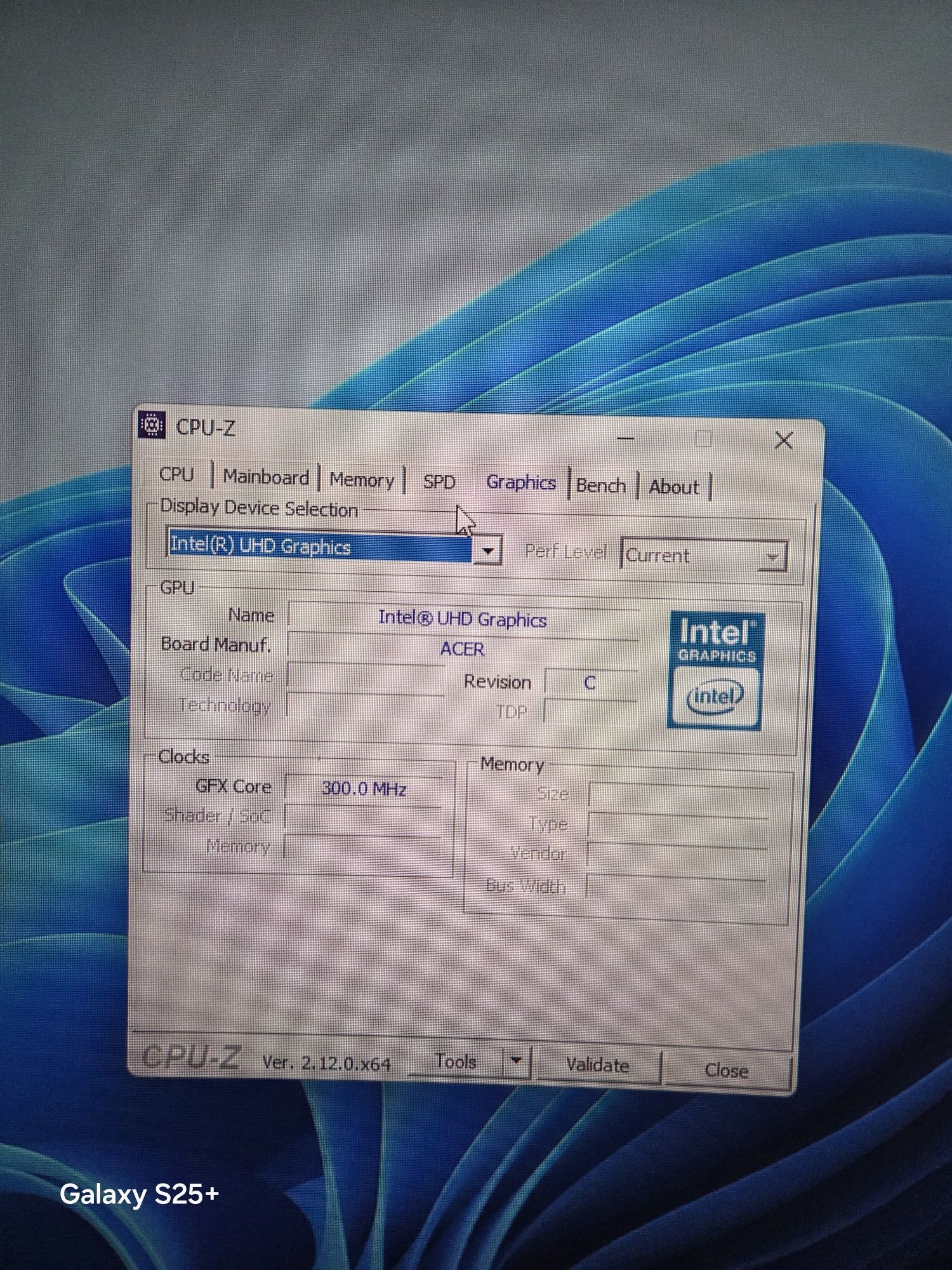Expand the Display Device Selection dropdown arrow
Viewport: 952px width, 1270px height.
[x=488, y=551]
